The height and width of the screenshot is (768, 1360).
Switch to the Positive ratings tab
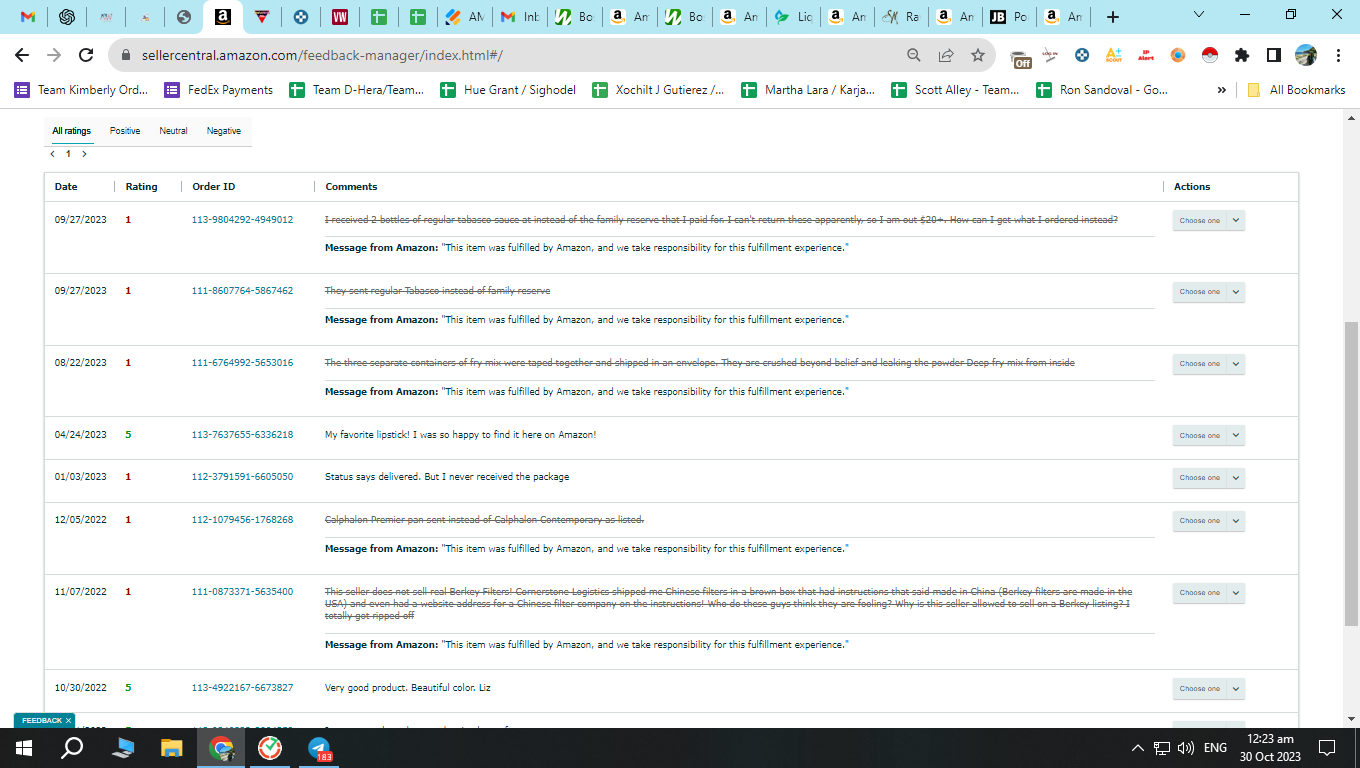pos(125,131)
